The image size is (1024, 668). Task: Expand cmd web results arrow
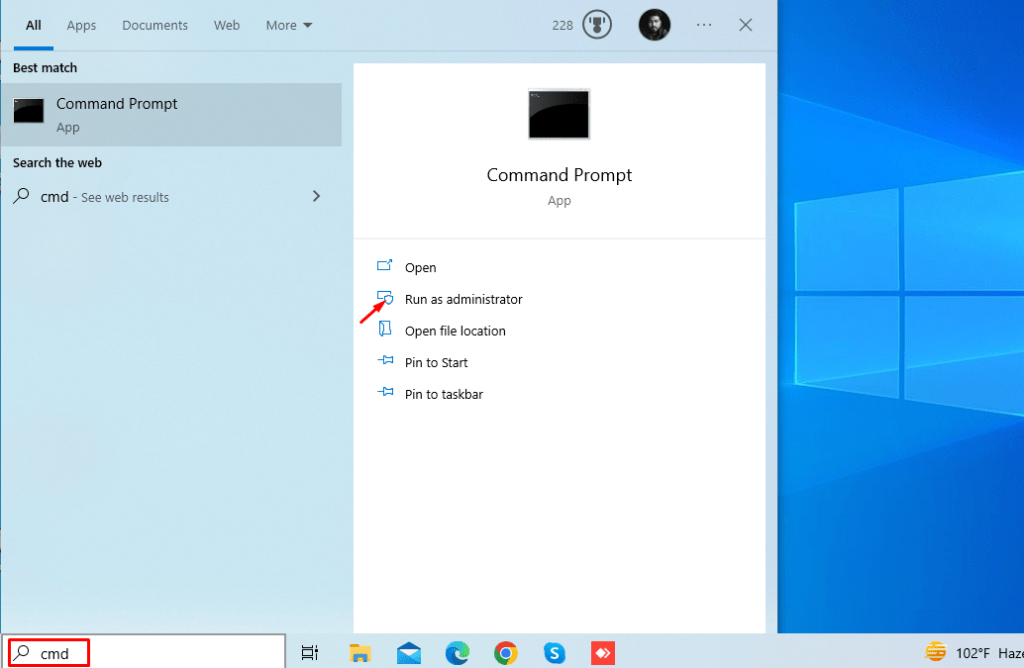click(x=317, y=196)
